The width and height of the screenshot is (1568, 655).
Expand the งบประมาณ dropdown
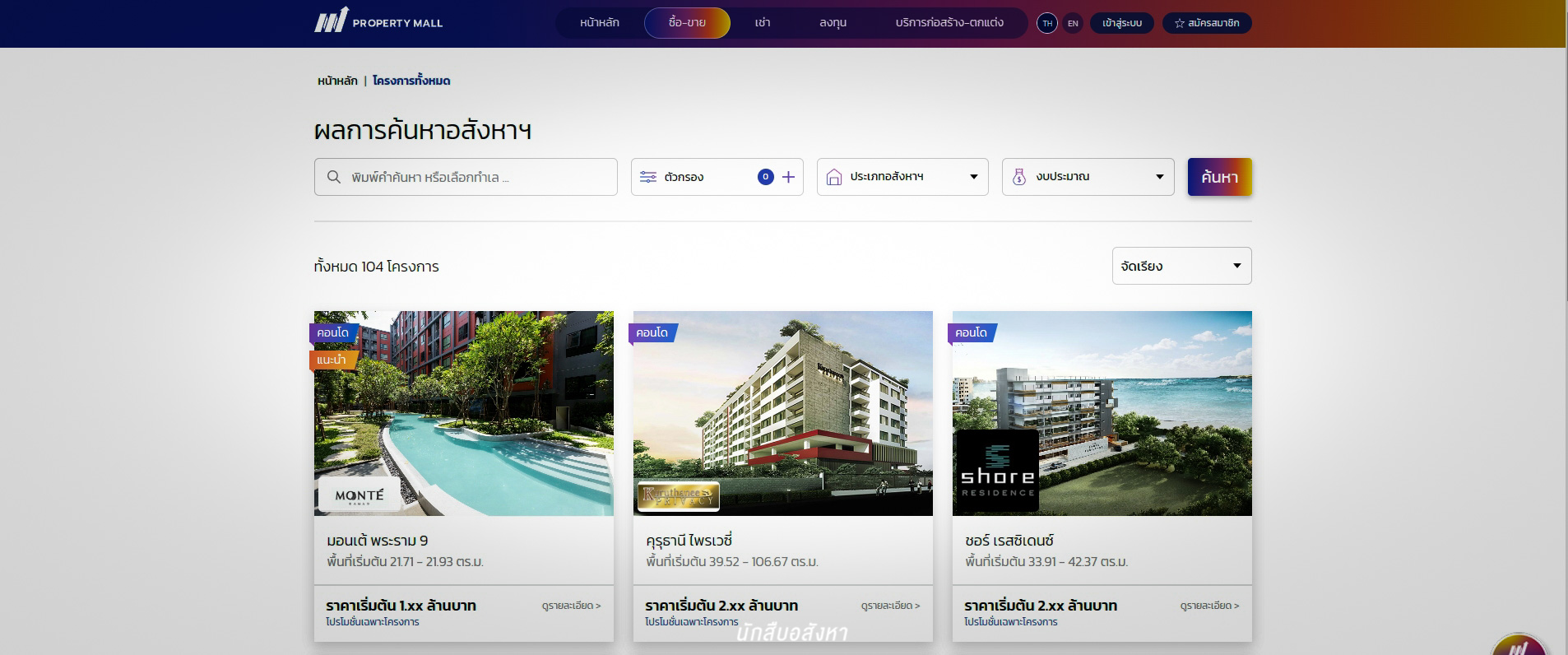(x=1088, y=177)
